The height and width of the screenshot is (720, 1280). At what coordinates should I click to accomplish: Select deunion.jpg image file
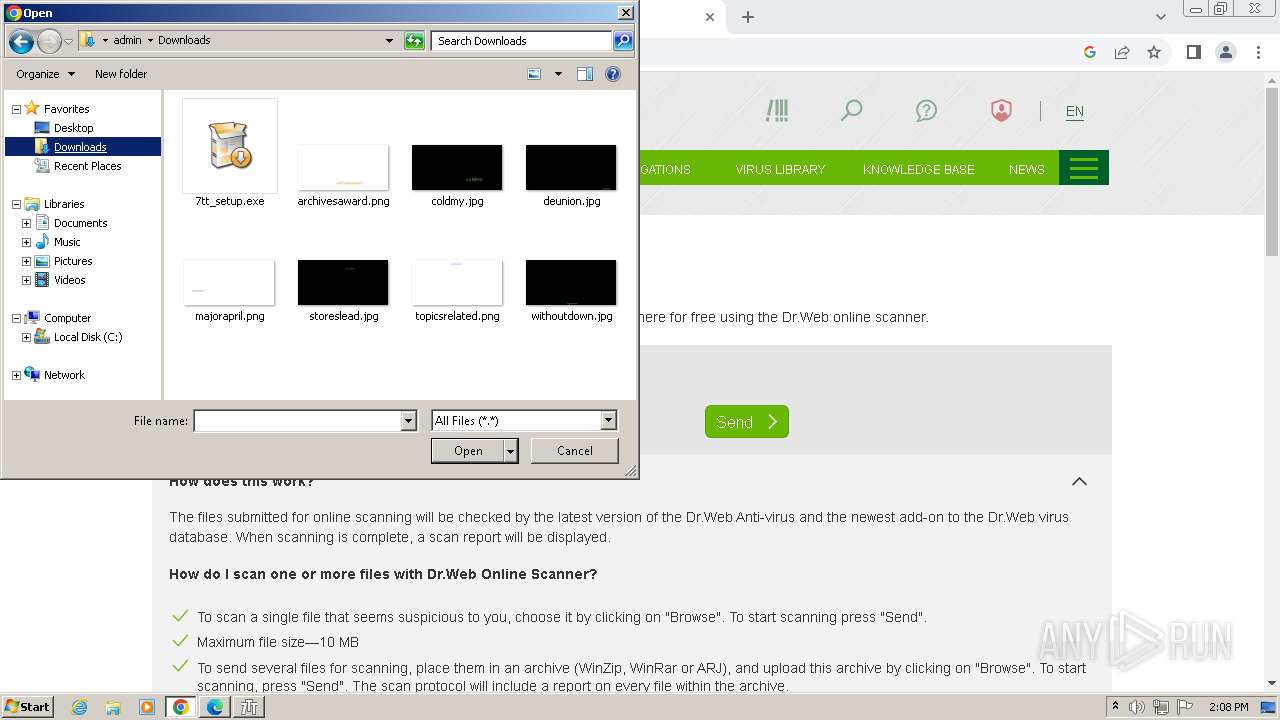coord(571,176)
